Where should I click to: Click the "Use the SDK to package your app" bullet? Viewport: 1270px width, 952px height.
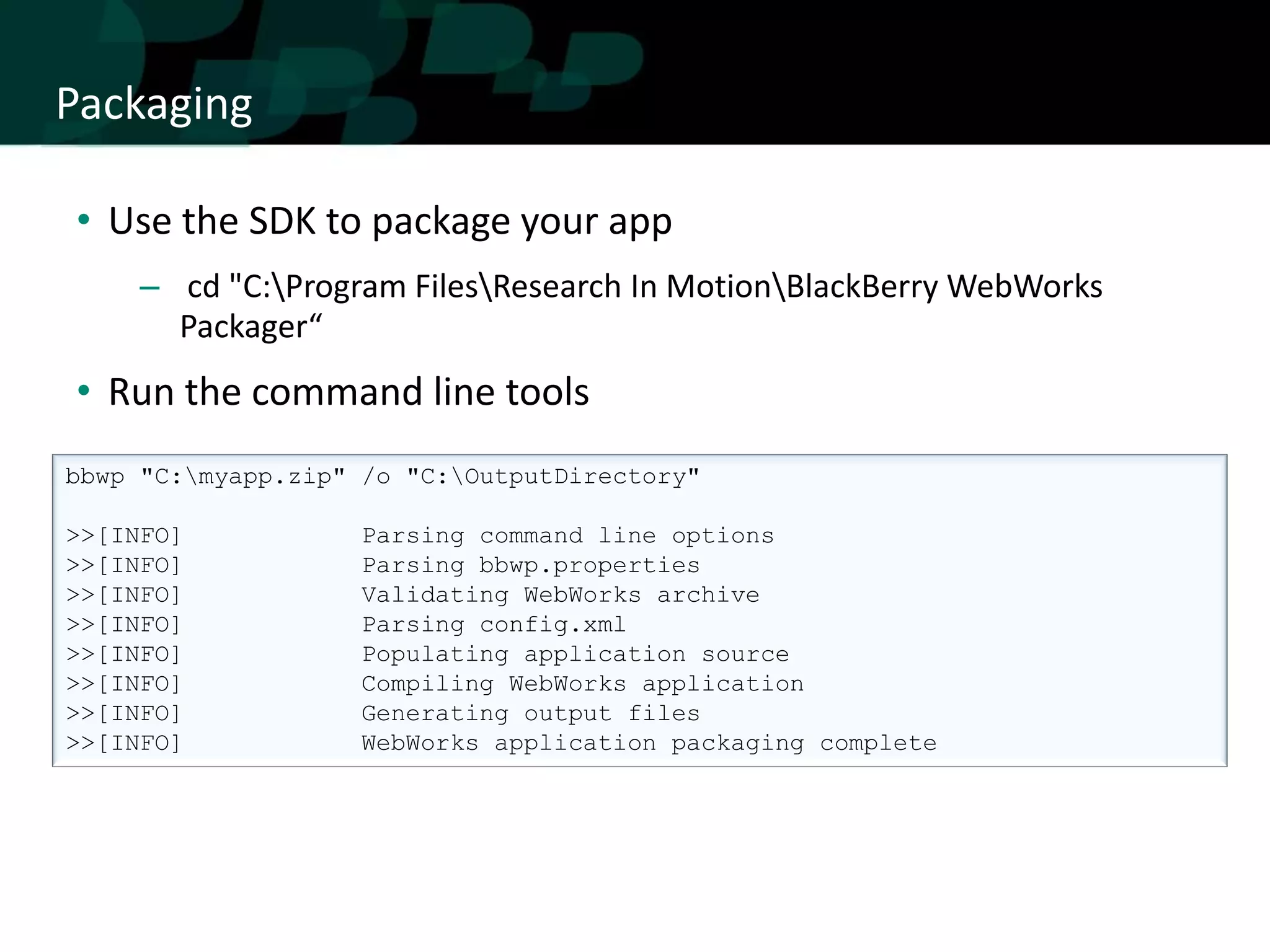pos(390,221)
